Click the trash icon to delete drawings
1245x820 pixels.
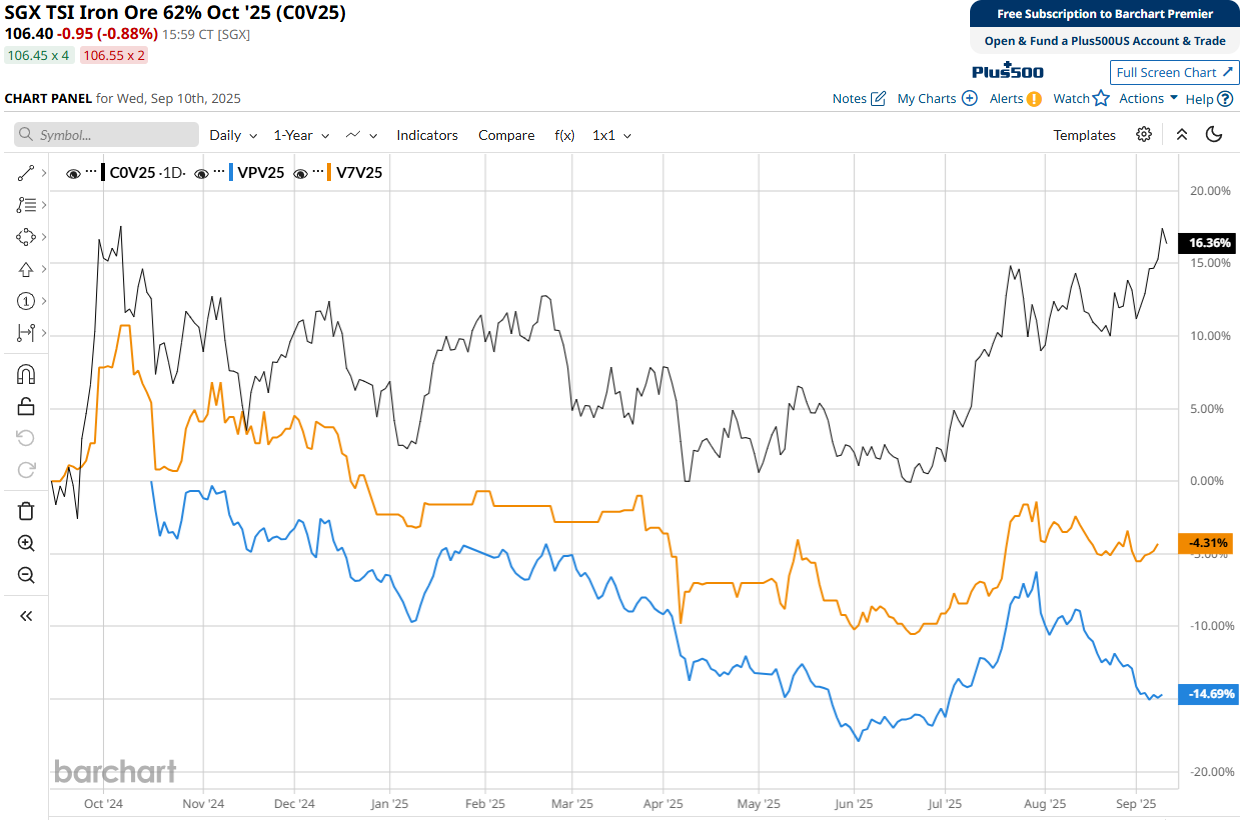pyautogui.click(x=26, y=511)
